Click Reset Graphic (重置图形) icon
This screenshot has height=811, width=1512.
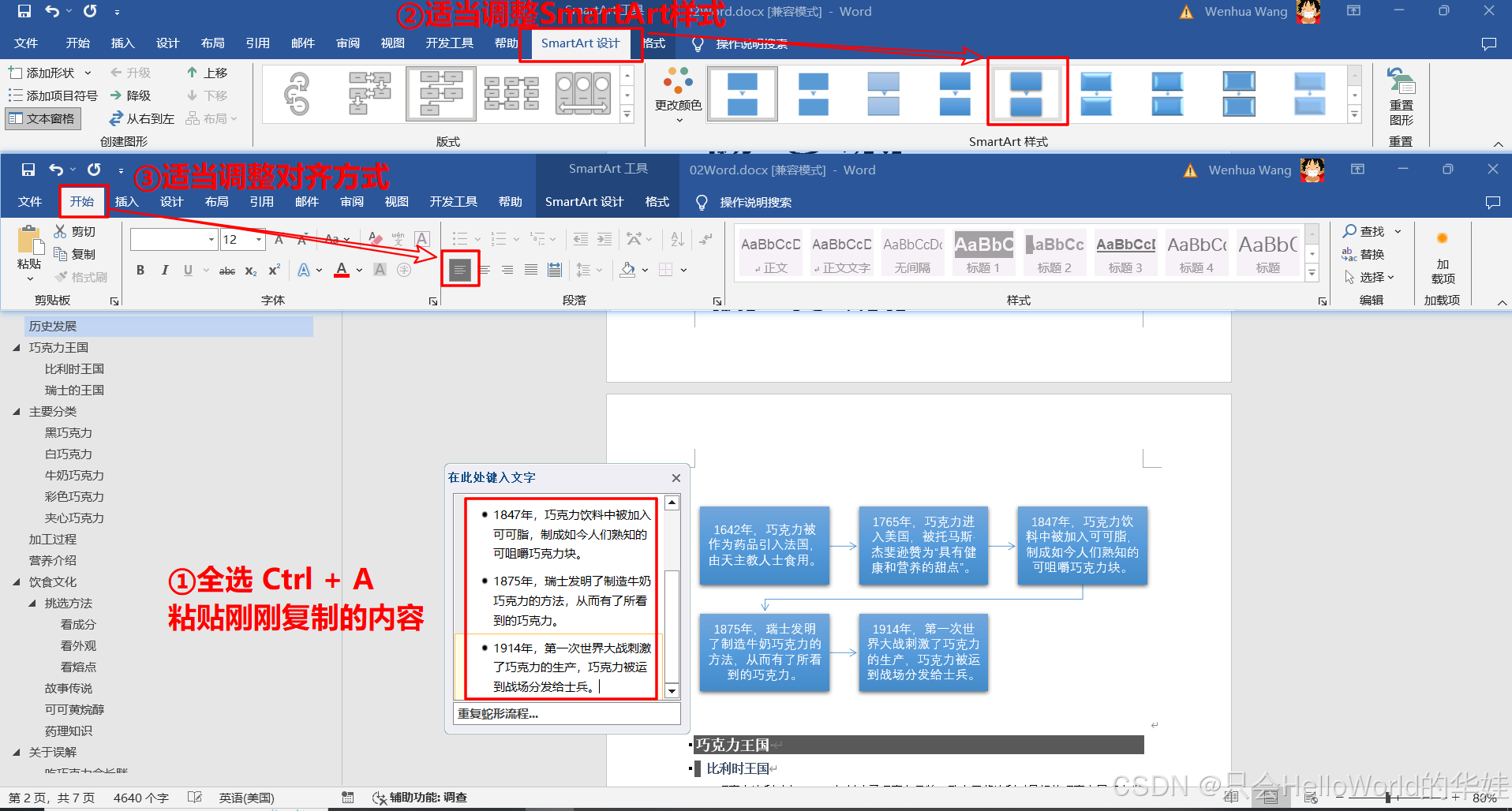[1402, 81]
